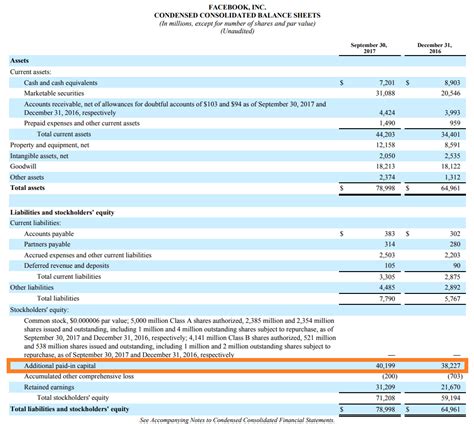Click other assets value 2,374
Screen dimensions: 474x424
[x=387, y=177]
